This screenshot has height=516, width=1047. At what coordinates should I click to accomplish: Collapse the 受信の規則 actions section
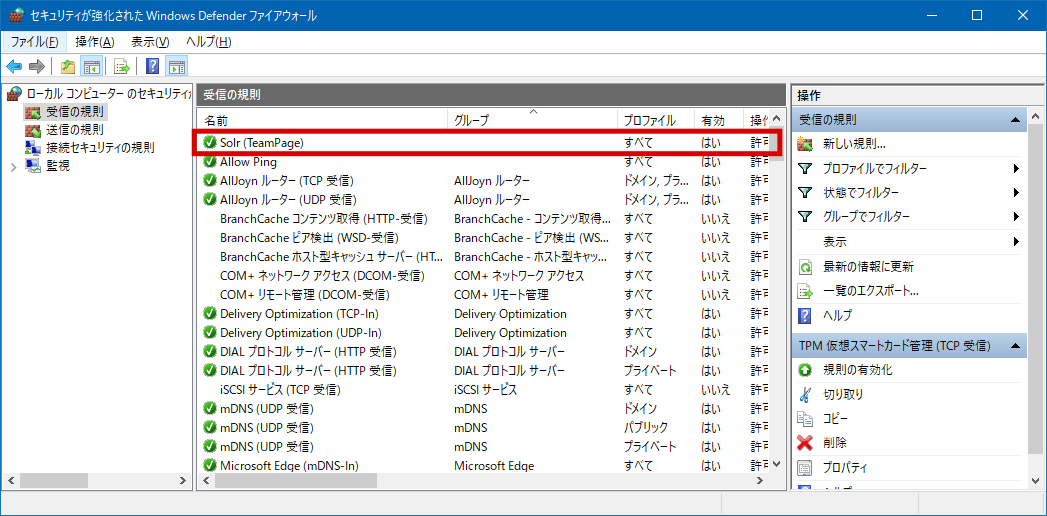click(1016, 120)
